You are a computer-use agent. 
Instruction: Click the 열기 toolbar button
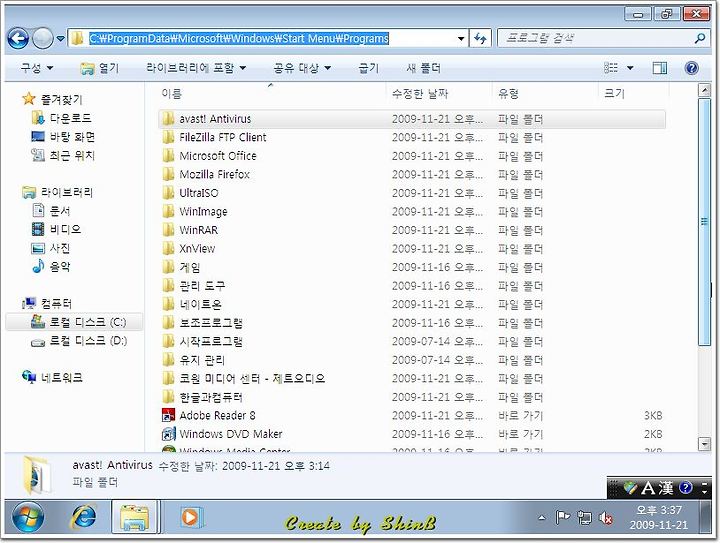tap(100, 68)
